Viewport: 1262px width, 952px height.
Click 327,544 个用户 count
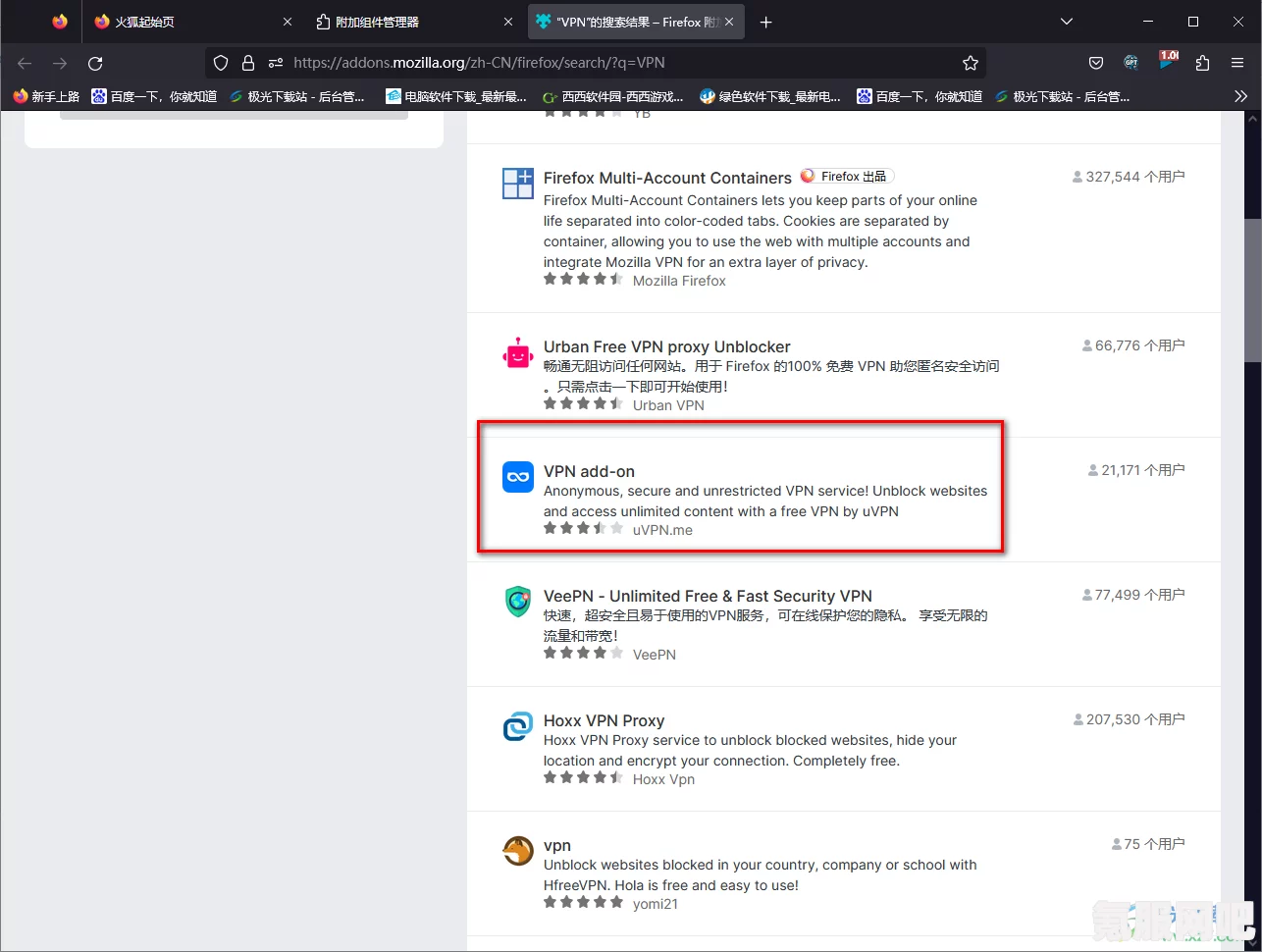pyautogui.click(x=1129, y=177)
